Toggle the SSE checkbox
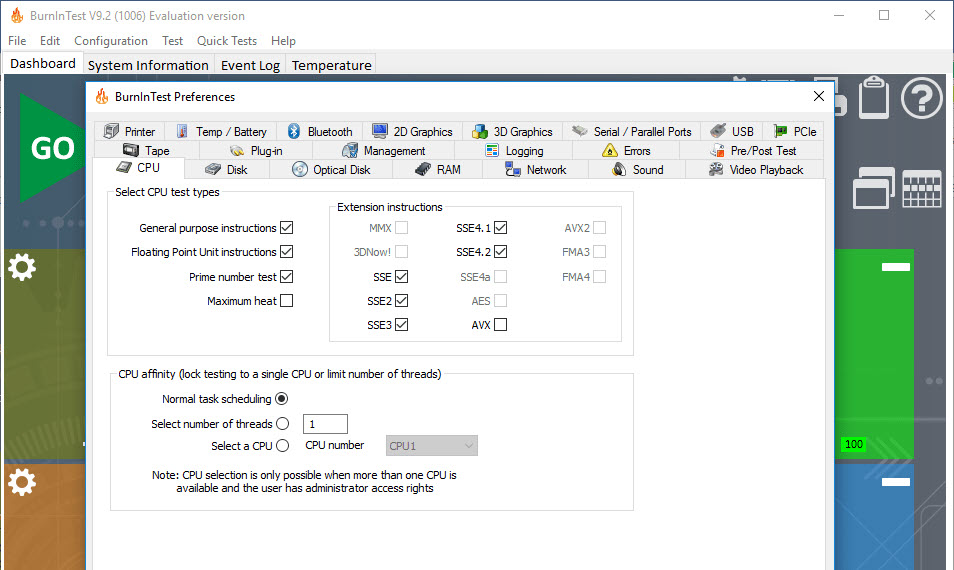The image size is (954, 570). [x=402, y=276]
